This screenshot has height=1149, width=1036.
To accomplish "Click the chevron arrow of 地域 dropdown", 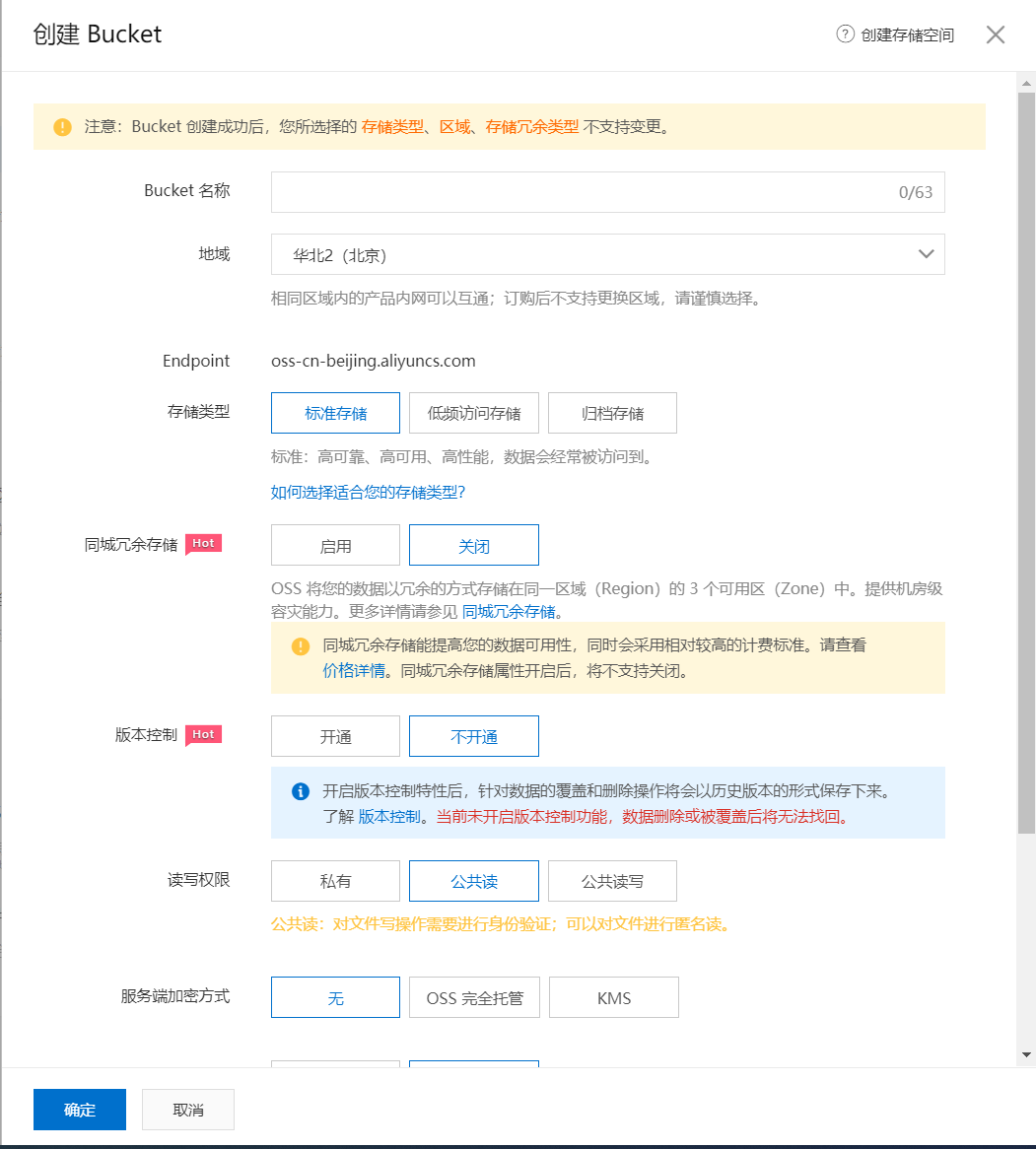I will pyautogui.click(x=926, y=254).
